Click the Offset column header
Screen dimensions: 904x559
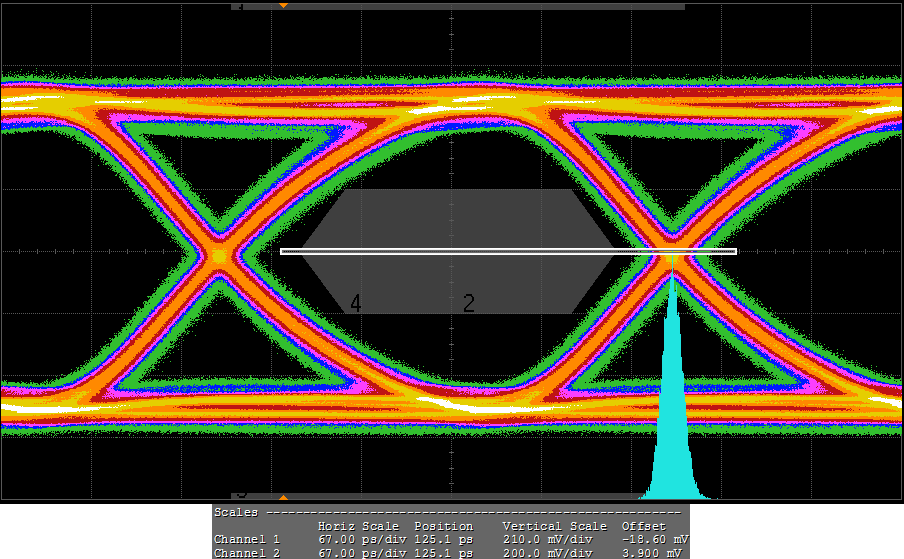(643, 526)
